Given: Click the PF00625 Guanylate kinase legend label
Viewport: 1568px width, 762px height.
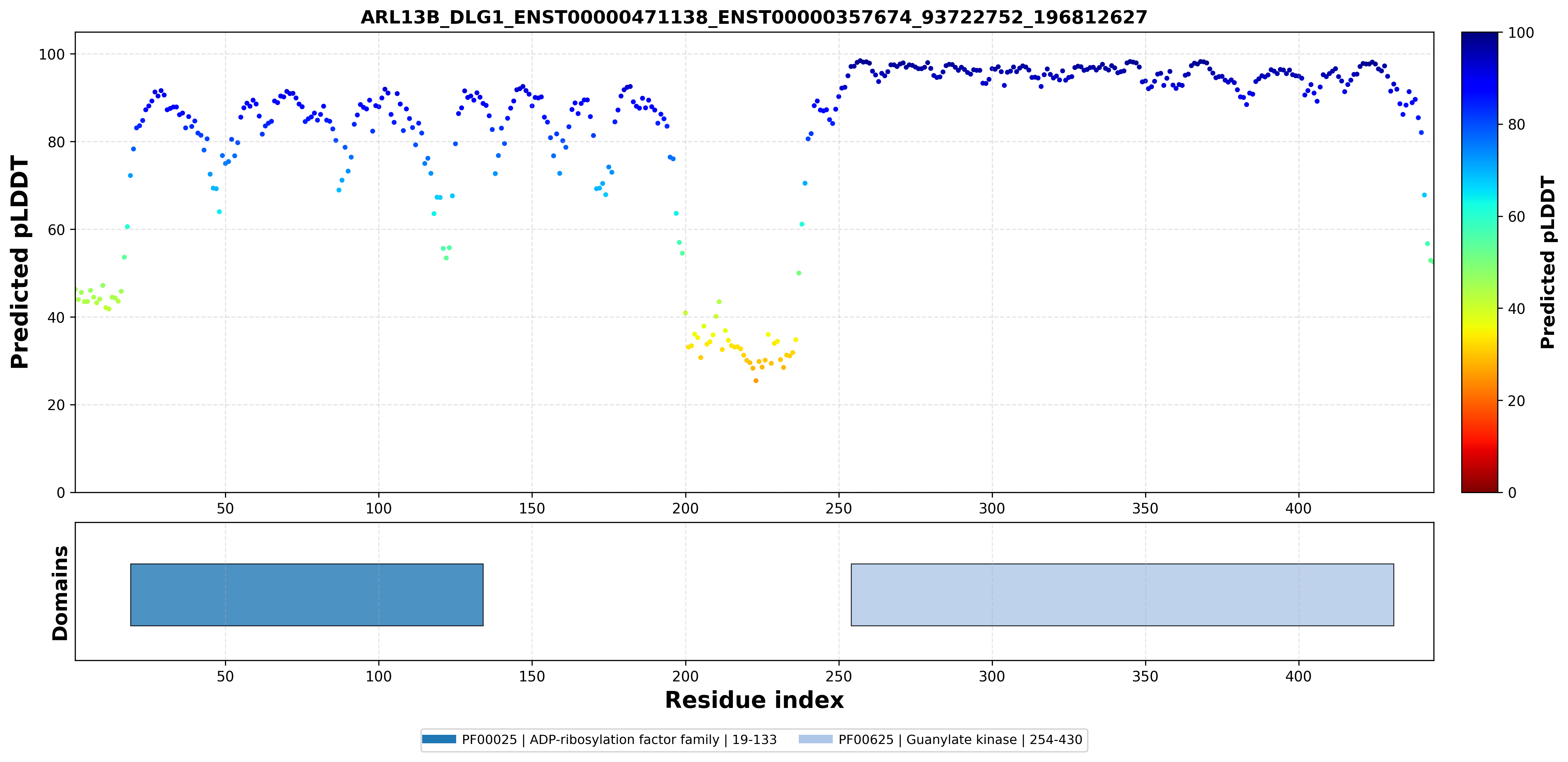Looking at the screenshot, I should tap(961, 740).
